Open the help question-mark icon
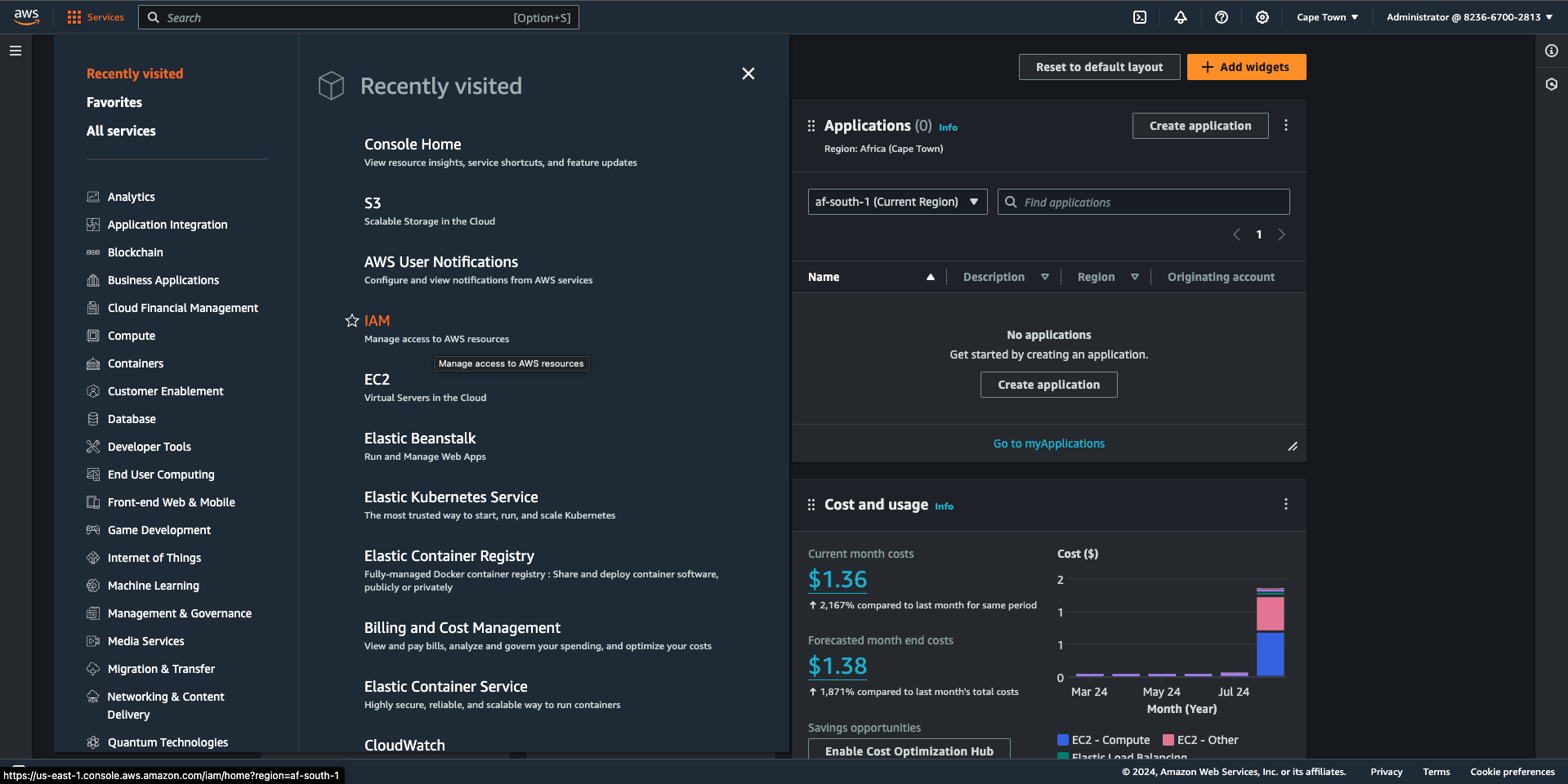 tap(1222, 17)
